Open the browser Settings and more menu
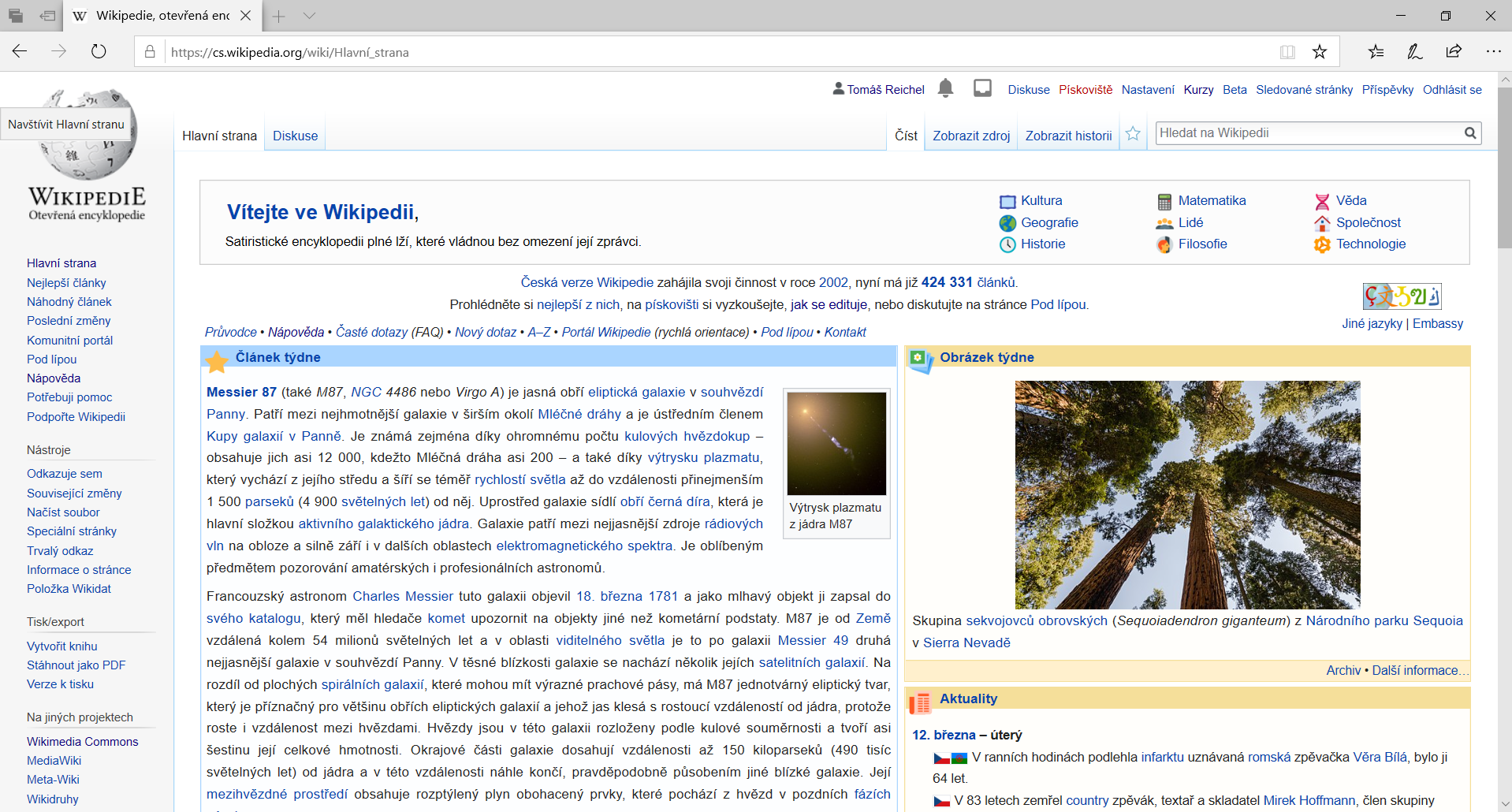Viewport: 1512px width, 812px height. click(x=1493, y=52)
